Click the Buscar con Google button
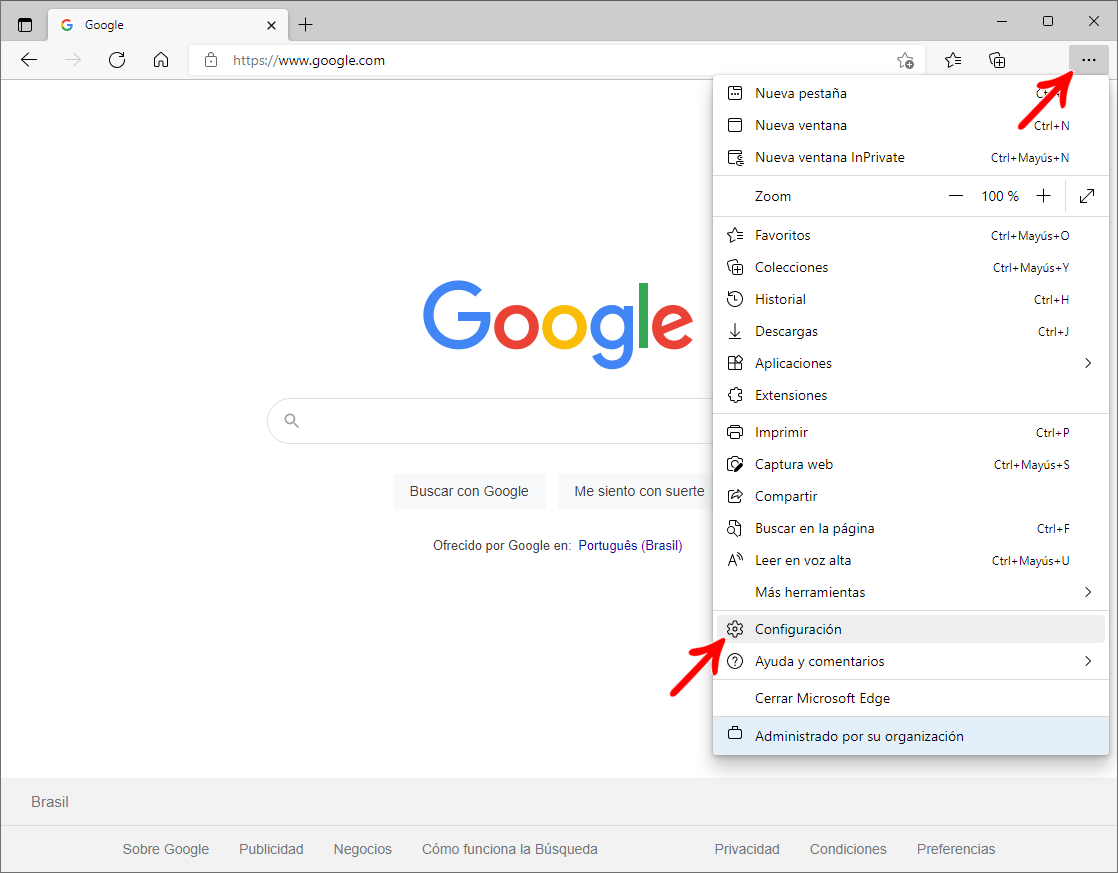 pyautogui.click(x=469, y=491)
